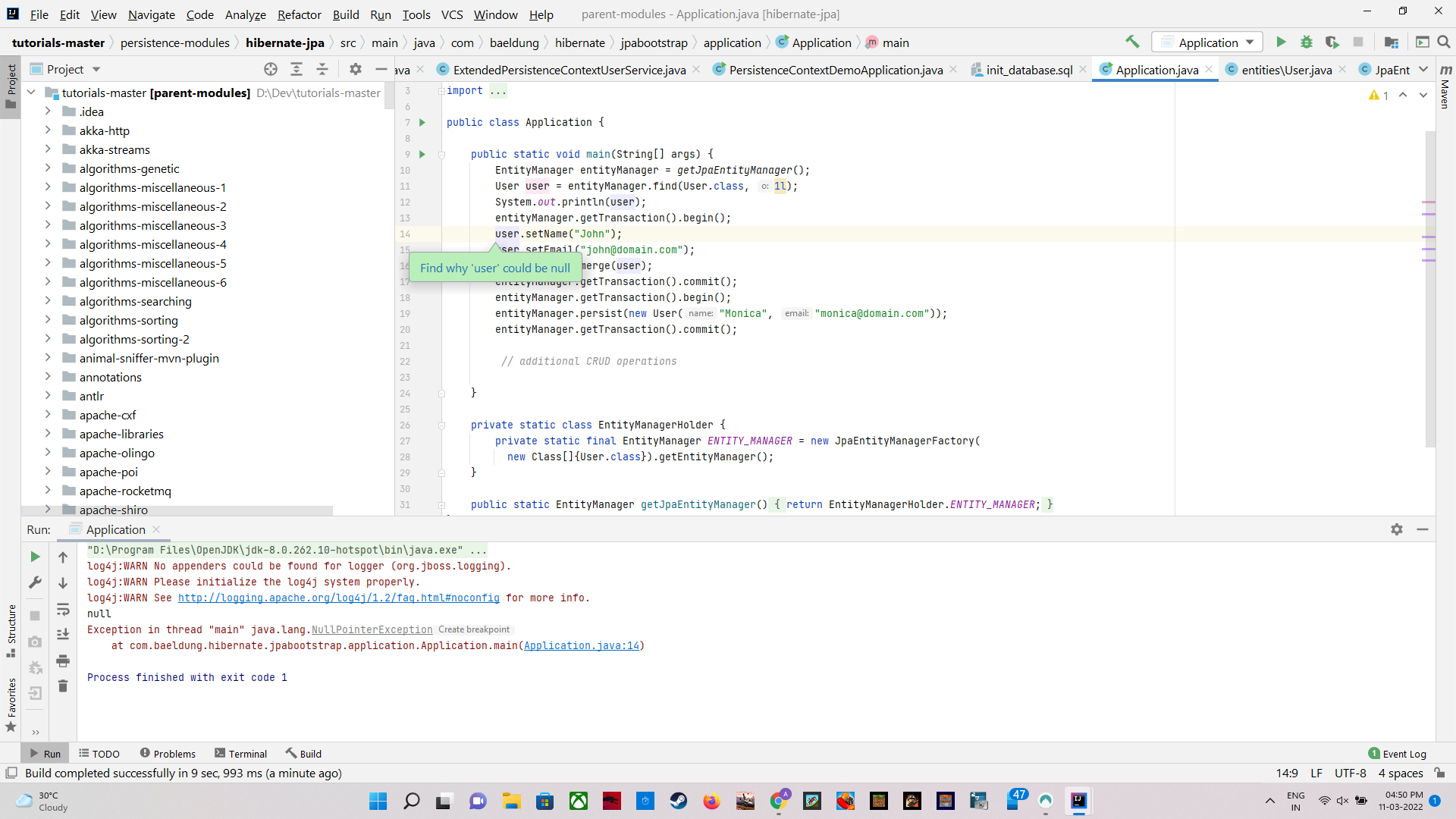Rerun the Application in the Run console

34,556
